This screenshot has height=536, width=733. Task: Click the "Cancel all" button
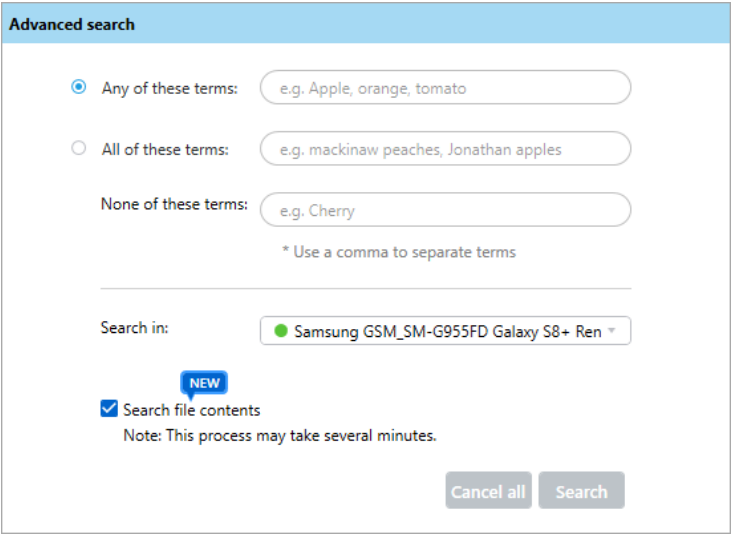pos(489,491)
